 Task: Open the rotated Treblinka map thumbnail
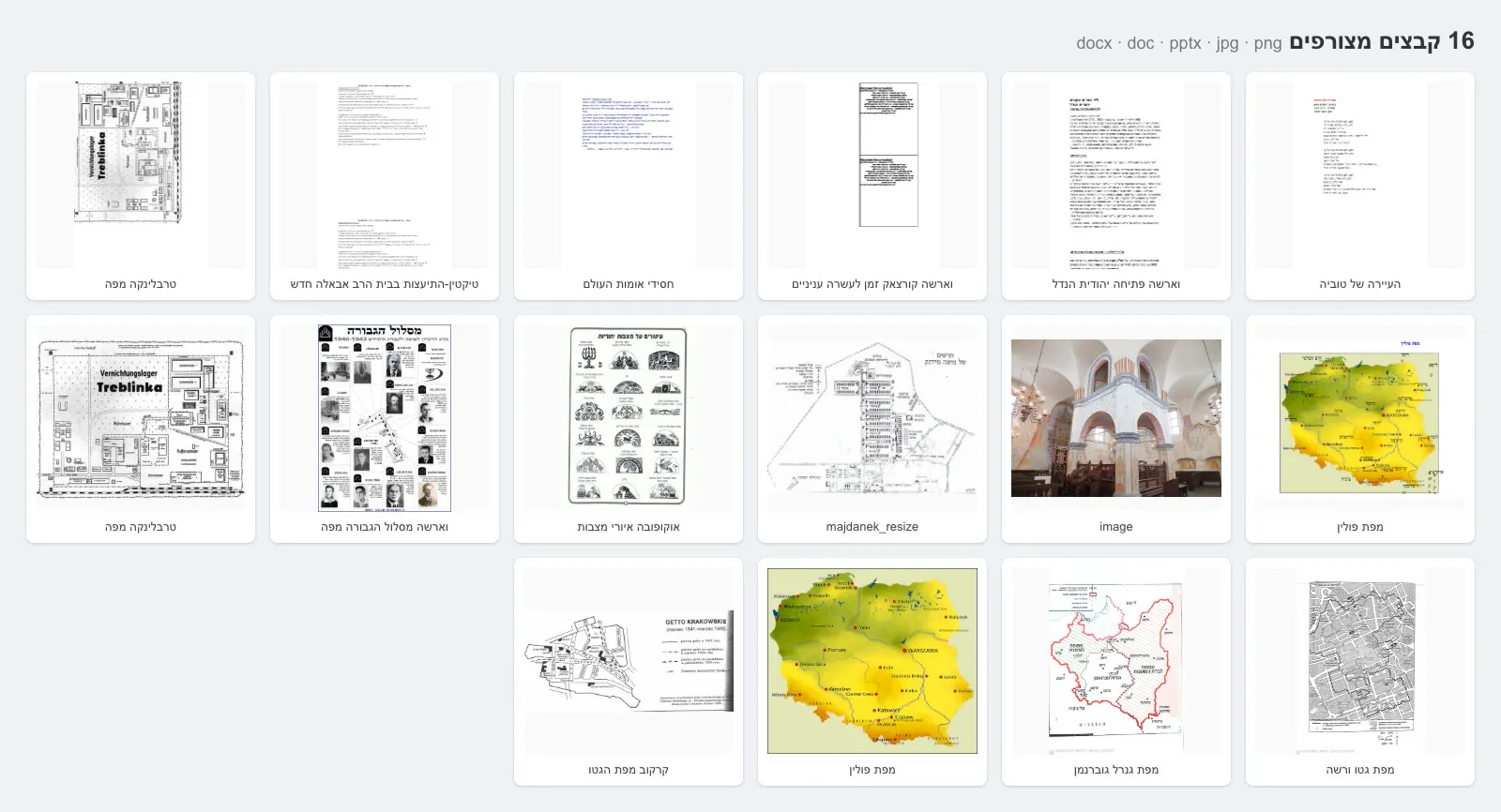point(141,174)
